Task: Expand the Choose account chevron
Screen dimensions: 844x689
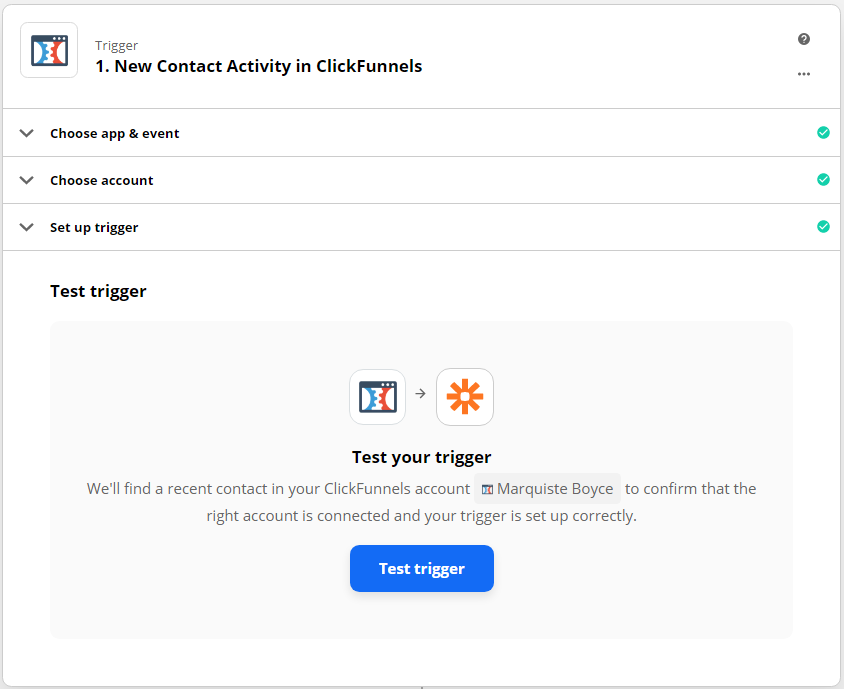Action: [x=27, y=180]
